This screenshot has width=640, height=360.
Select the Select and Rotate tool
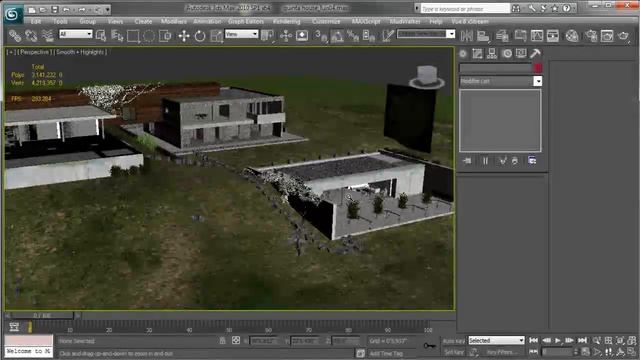200,36
